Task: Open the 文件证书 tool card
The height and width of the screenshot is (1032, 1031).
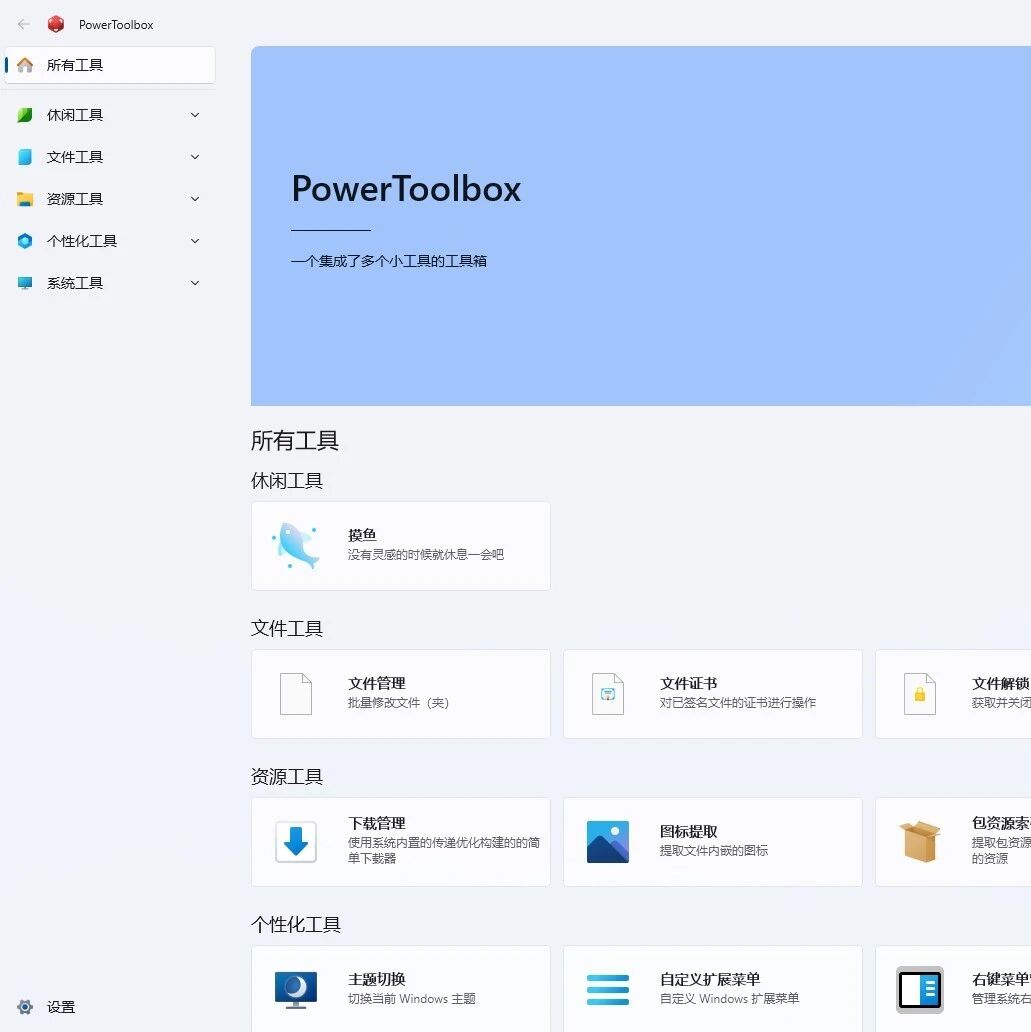Action: point(713,694)
